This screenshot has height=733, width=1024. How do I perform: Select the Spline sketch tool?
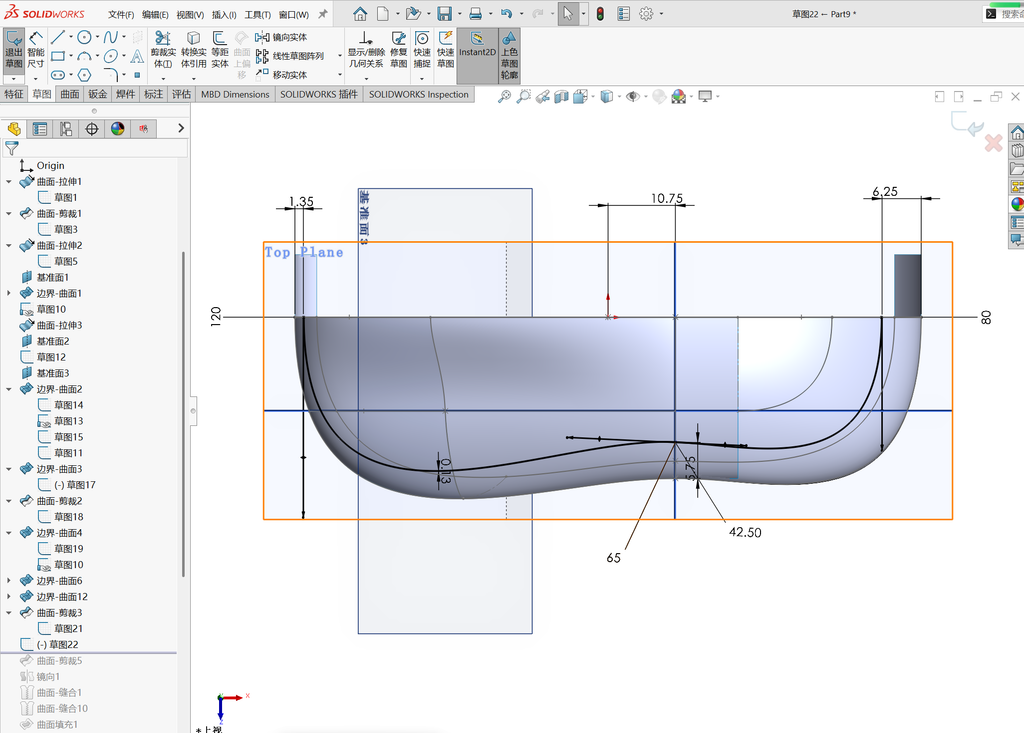(x=110, y=37)
